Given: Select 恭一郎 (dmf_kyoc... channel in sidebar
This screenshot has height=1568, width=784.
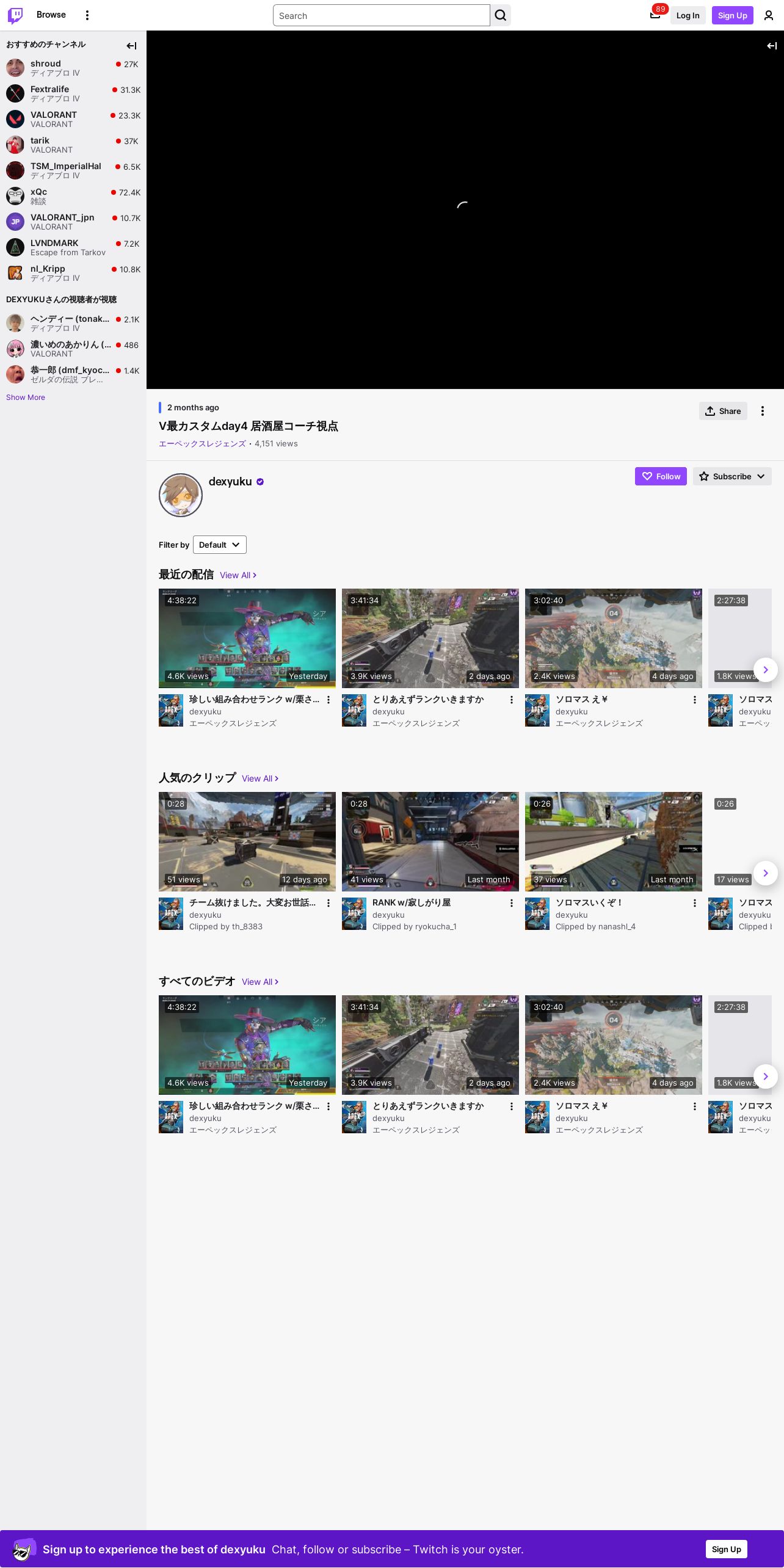Looking at the screenshot, I should pyautogui.click(x=73, y=374).
